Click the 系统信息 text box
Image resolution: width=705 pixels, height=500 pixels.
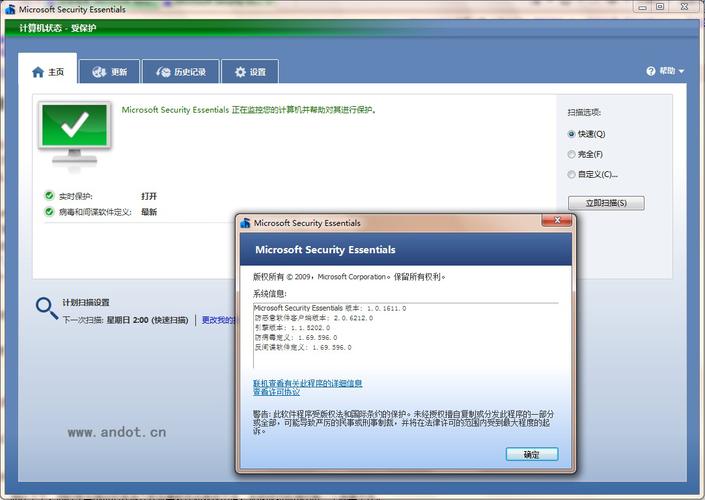click(x=406, y=335)
